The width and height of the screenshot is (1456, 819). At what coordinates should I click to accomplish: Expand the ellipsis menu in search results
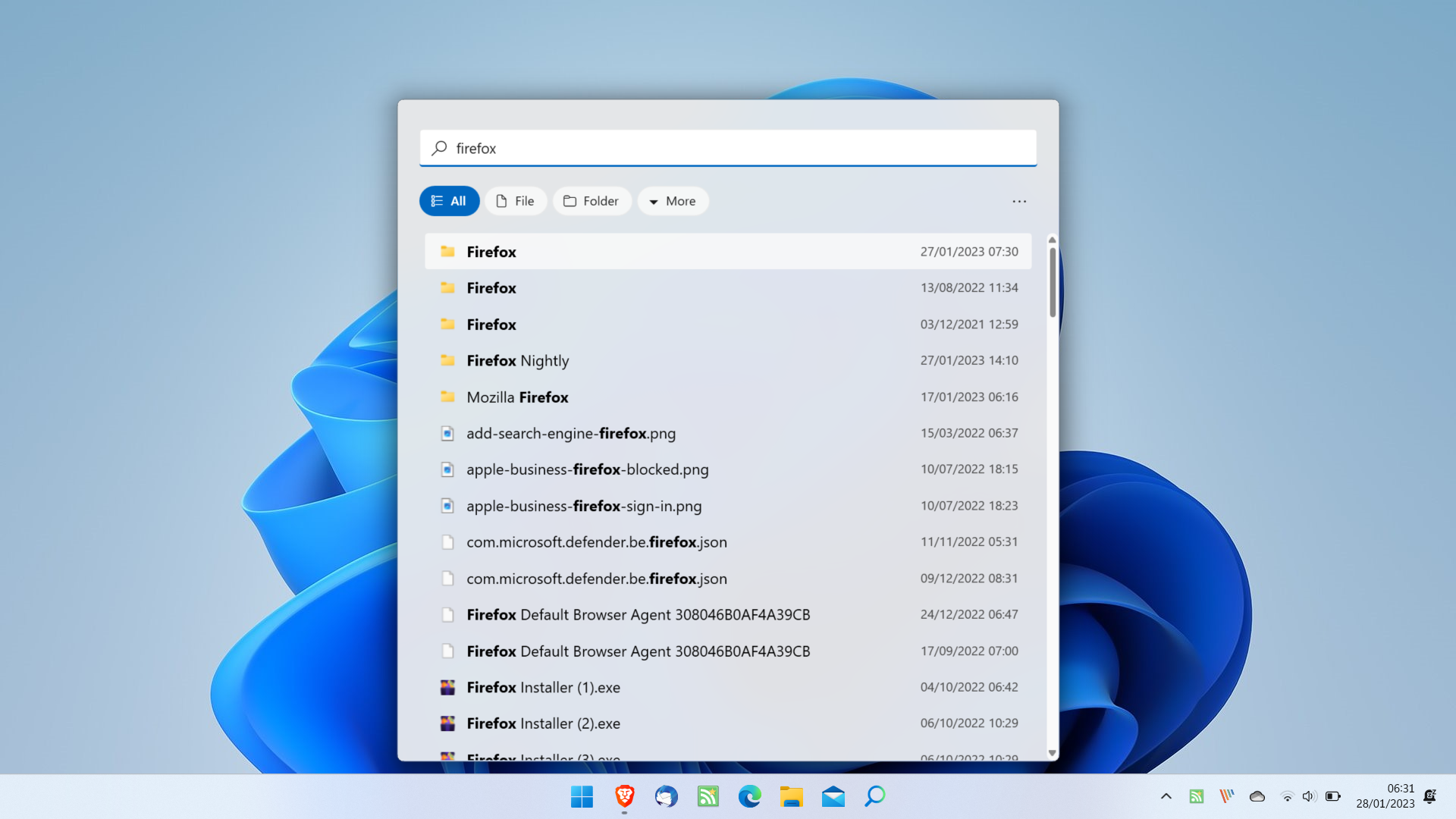[x=1019, y=201]
